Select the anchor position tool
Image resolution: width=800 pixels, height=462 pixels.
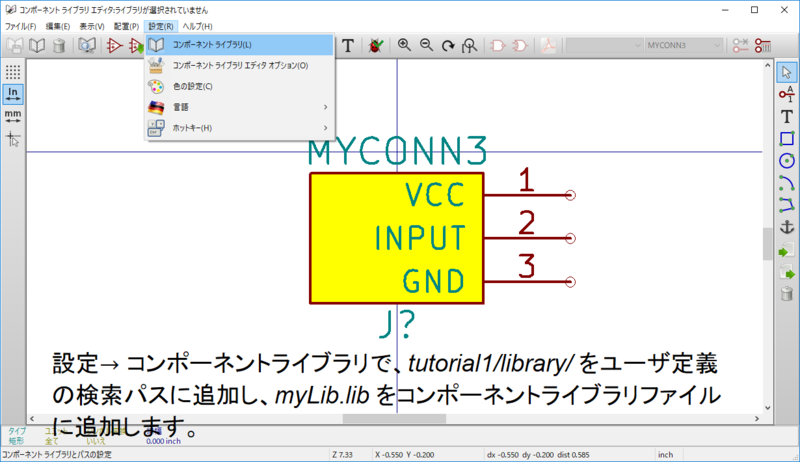(x=787, y=227)
